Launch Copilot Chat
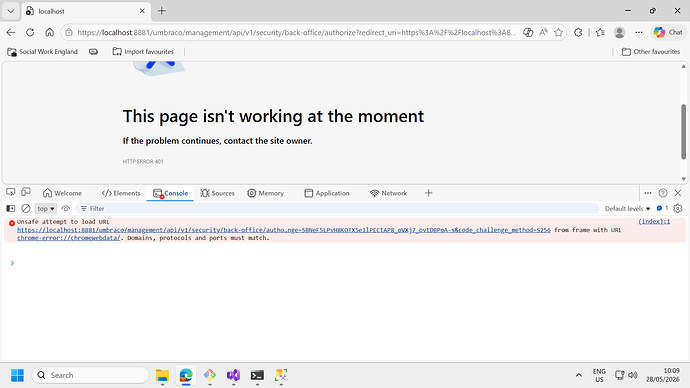The width and height of the screenshot is (690, 388). [x=668, y=32]
